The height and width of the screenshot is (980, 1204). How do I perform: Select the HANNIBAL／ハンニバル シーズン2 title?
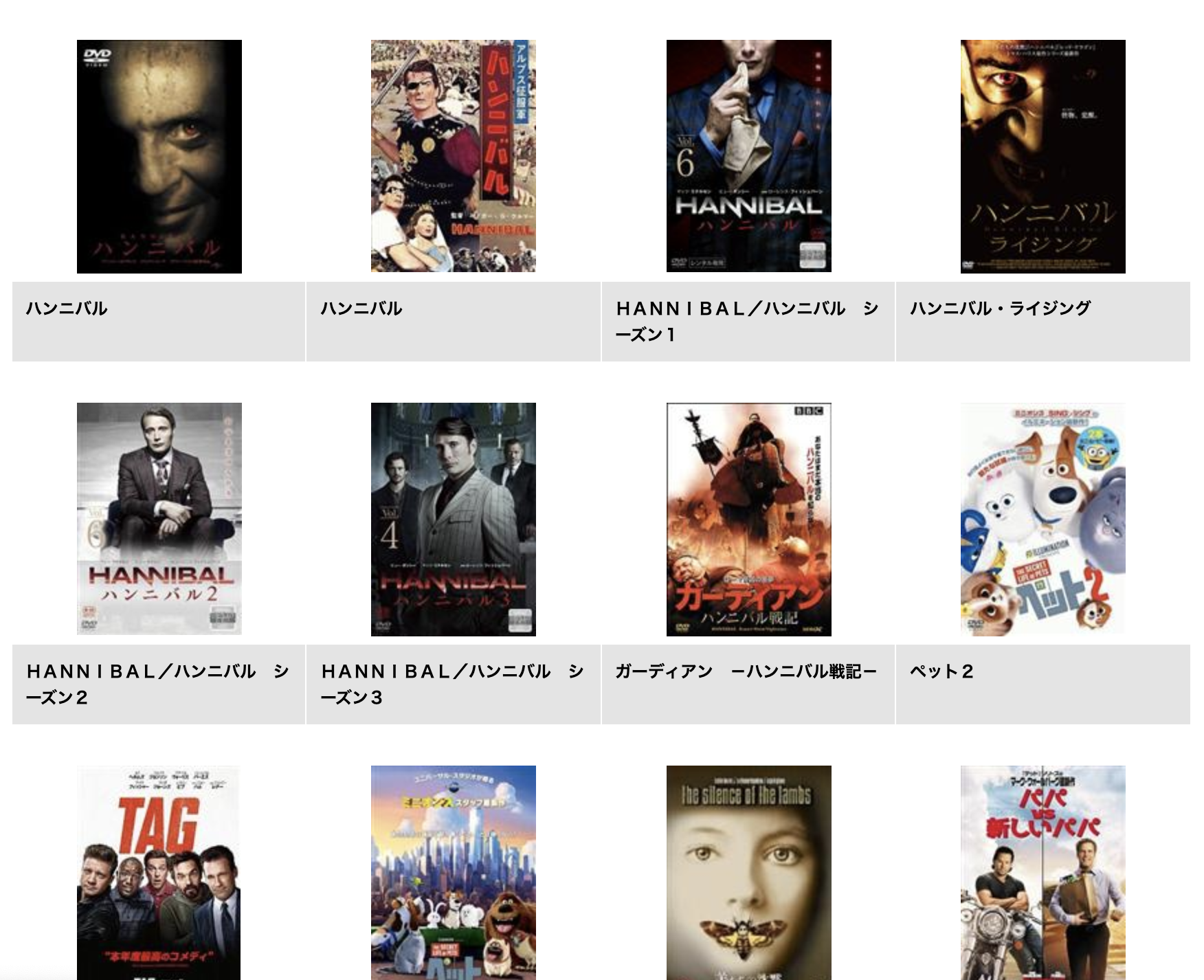[158, 684]
